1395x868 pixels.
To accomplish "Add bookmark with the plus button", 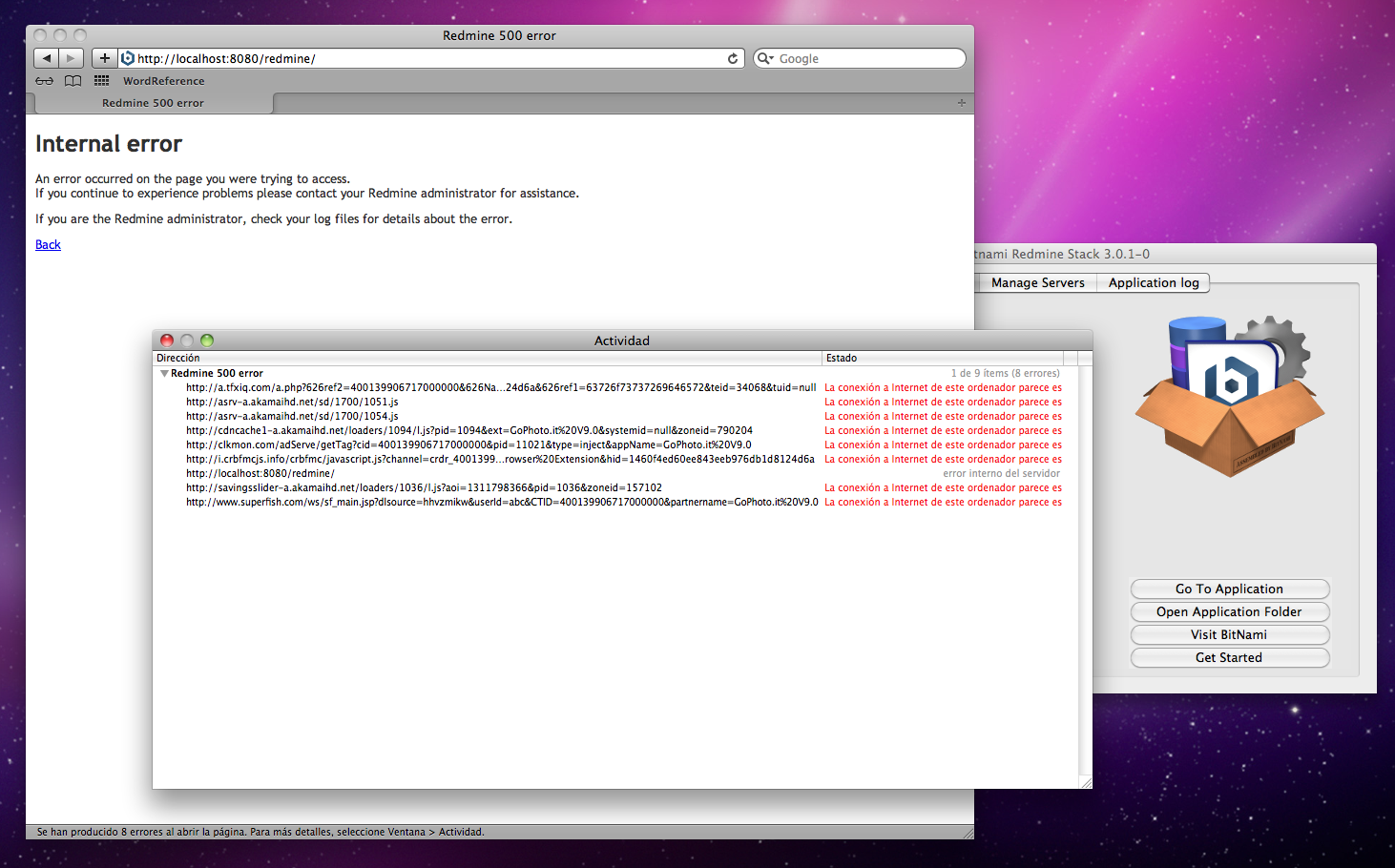I will click(x=105, y=58).
